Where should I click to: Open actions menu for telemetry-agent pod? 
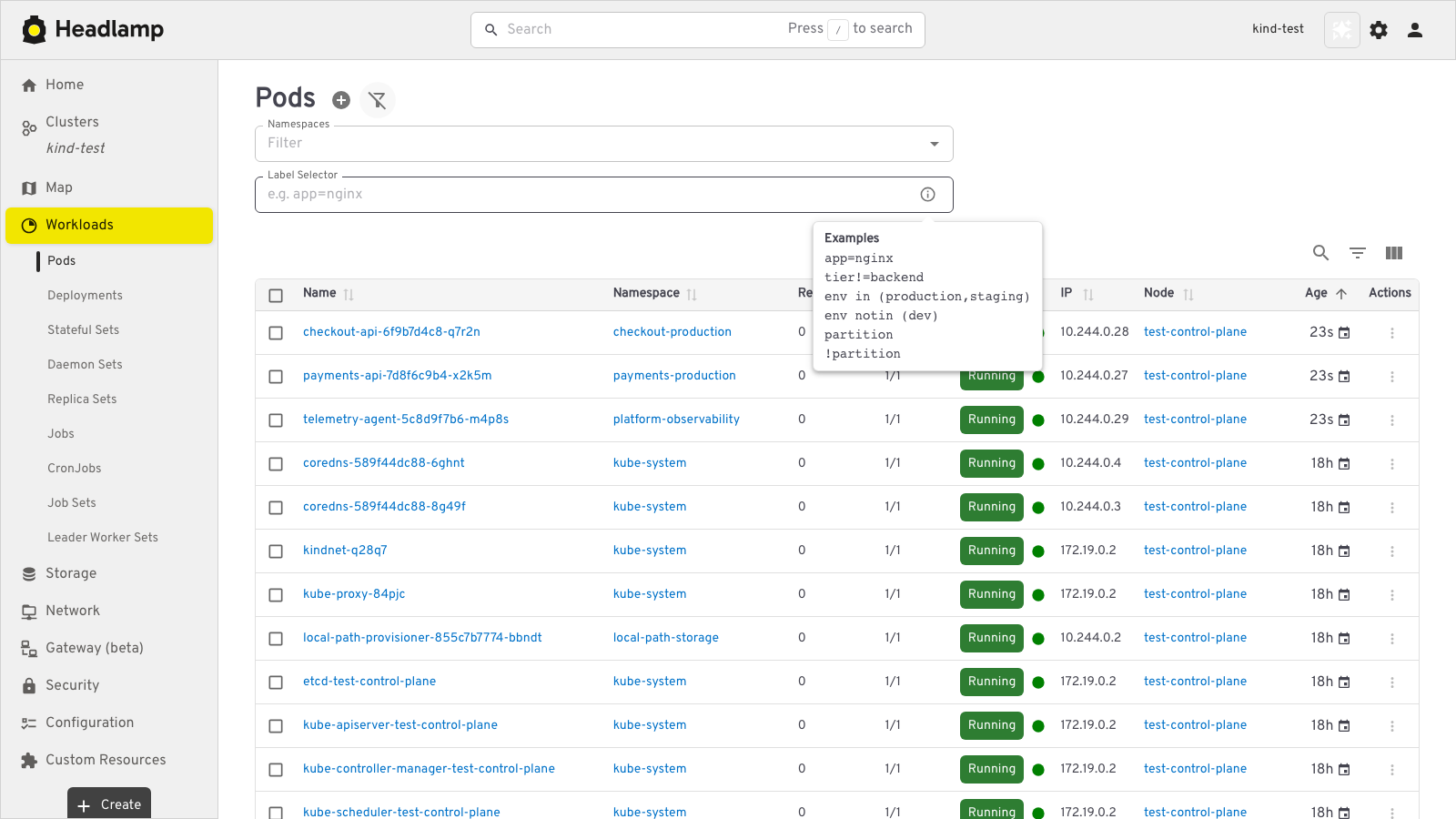click(1392, 420)
